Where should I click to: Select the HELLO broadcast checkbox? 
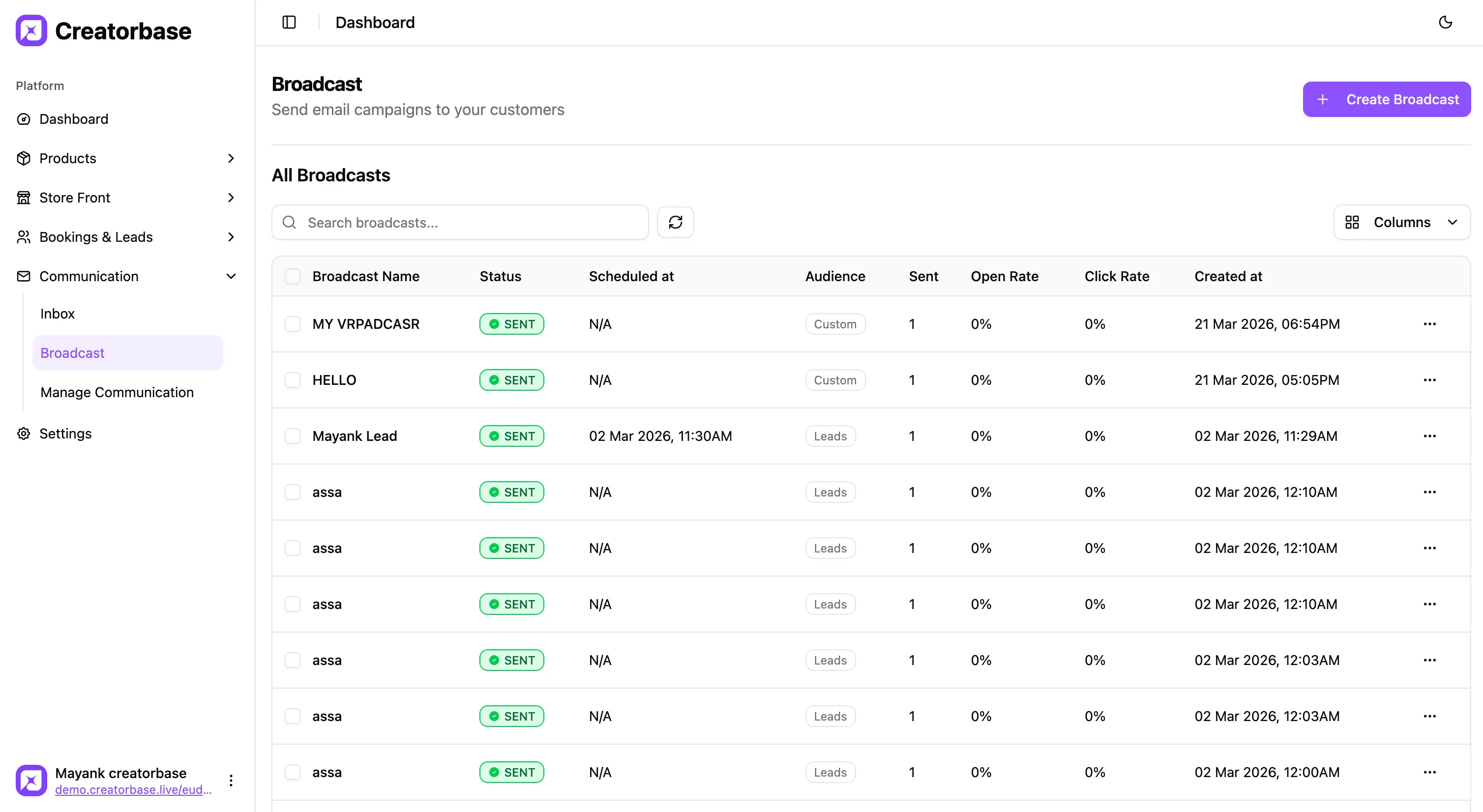tap(293, 380)
